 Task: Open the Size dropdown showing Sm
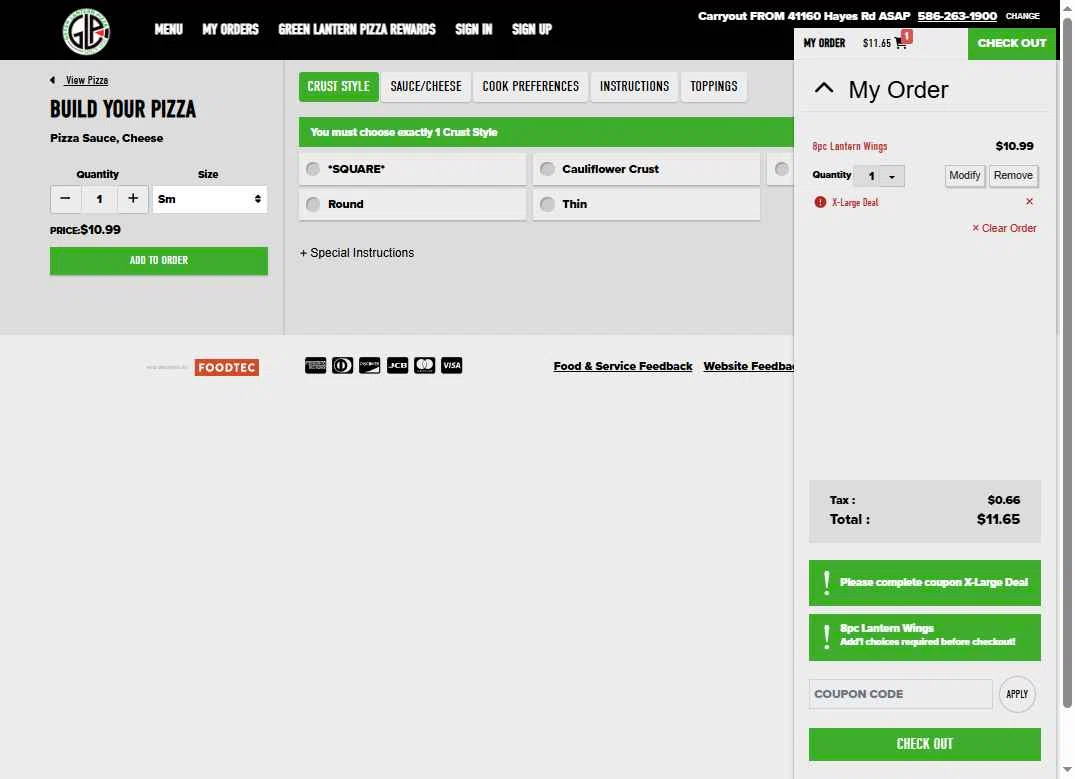(x=210, y=199)
